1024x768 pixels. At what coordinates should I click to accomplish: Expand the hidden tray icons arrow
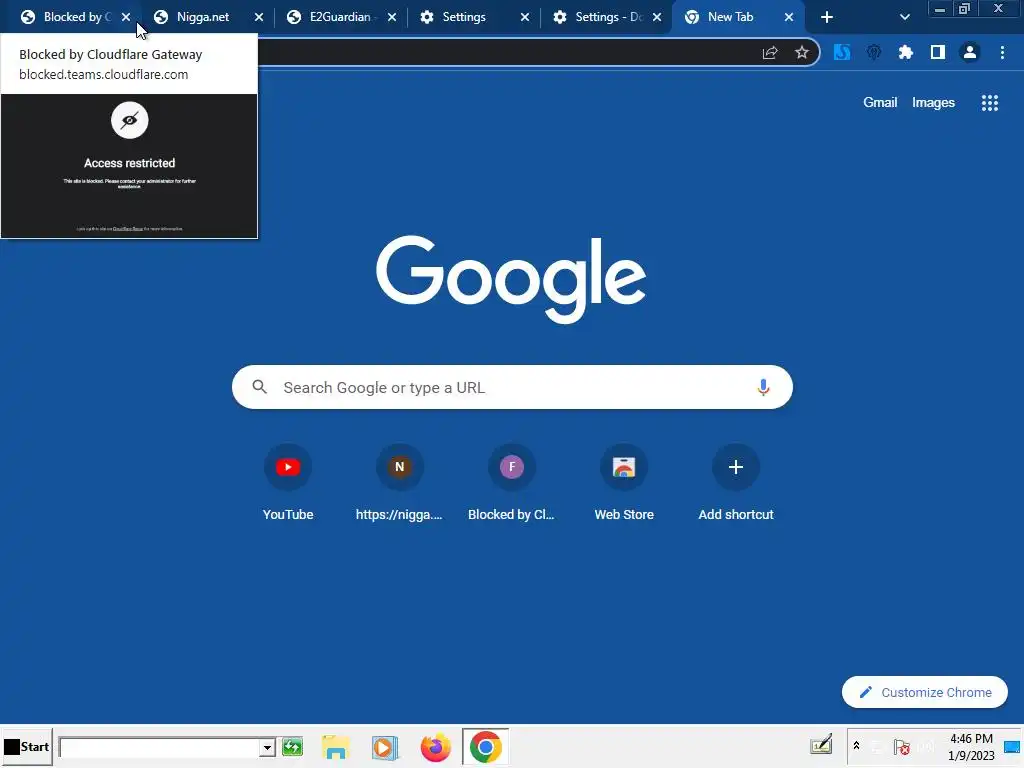tap(856, 746)
